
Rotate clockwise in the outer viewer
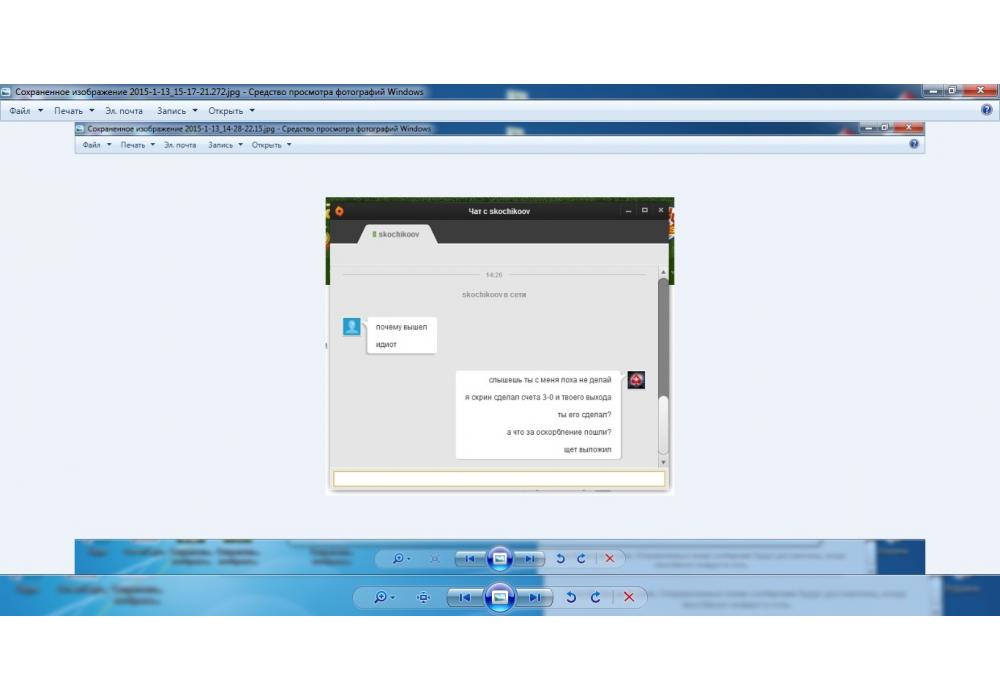(595, 597)
